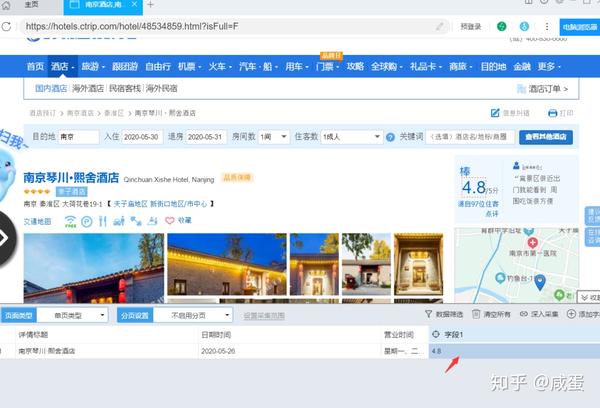
Task: Click the 清空所有 trash icon
Action: coord(476,314)
